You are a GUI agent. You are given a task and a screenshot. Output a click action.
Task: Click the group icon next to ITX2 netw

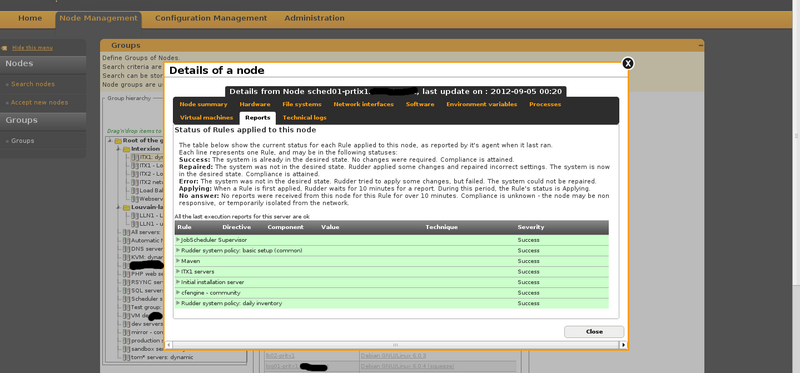point(135,182)
